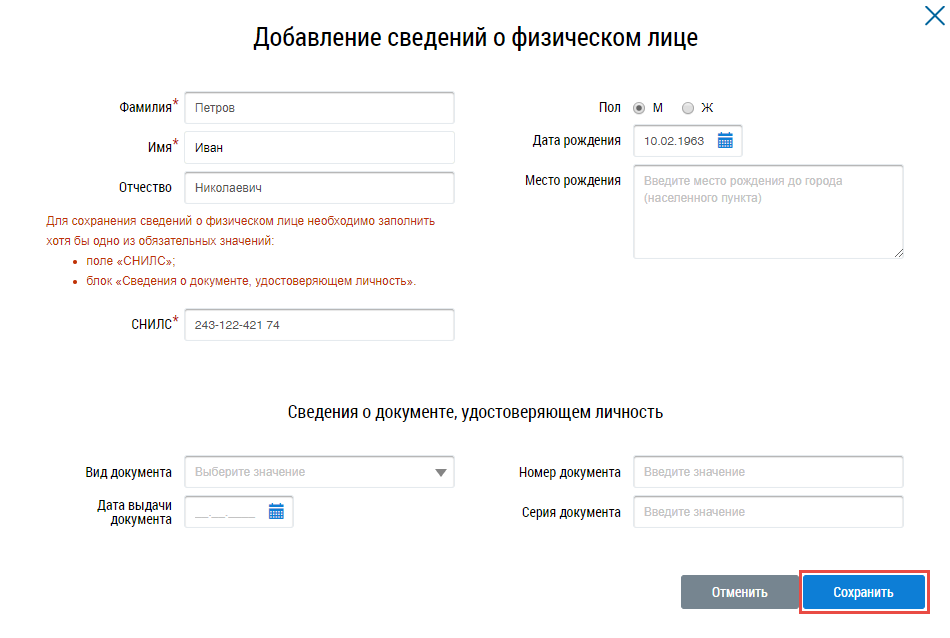
Task: Click the Отчество text field
Action: (319, 188)
